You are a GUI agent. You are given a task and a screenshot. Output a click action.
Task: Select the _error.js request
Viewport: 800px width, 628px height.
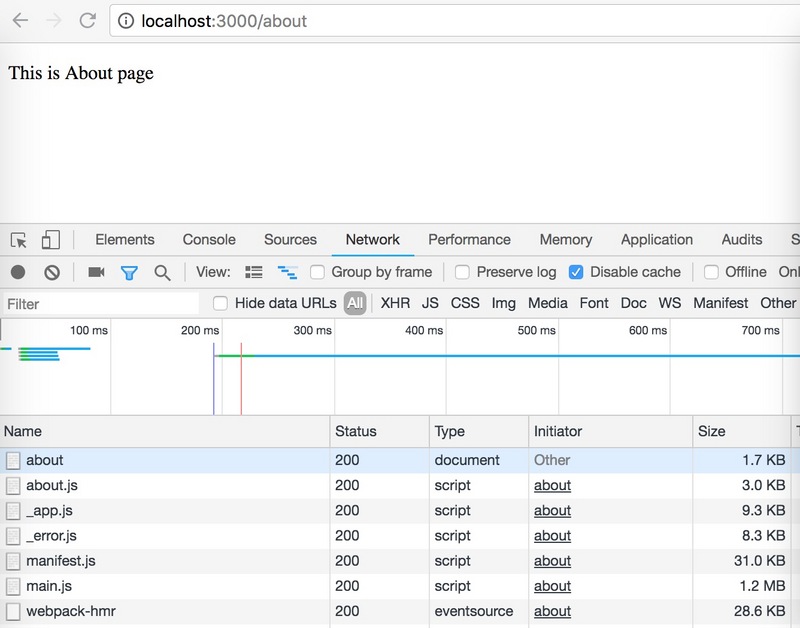click(x=400, y=536)
